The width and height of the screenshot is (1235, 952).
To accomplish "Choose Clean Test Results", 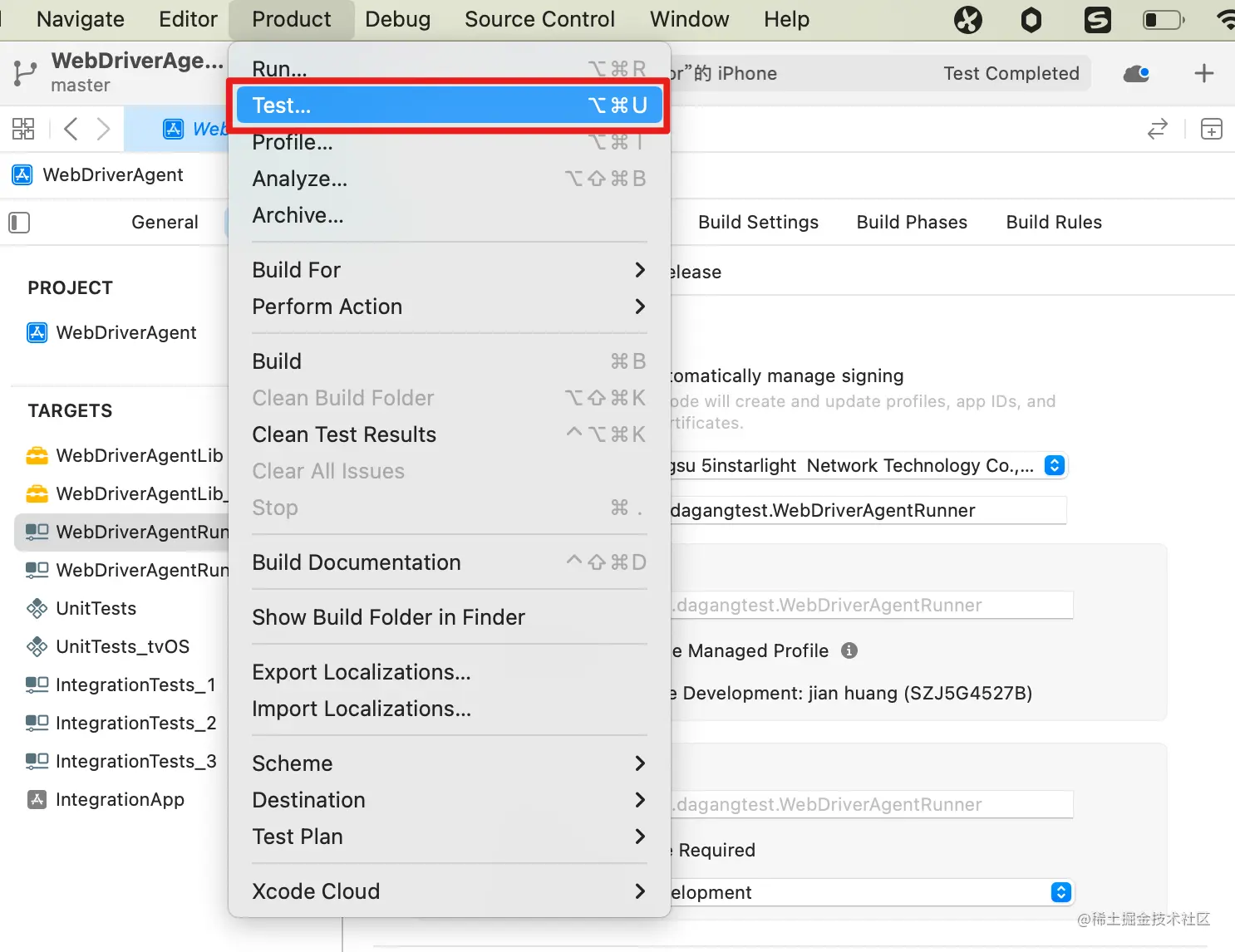I will (x=449, y=434).
